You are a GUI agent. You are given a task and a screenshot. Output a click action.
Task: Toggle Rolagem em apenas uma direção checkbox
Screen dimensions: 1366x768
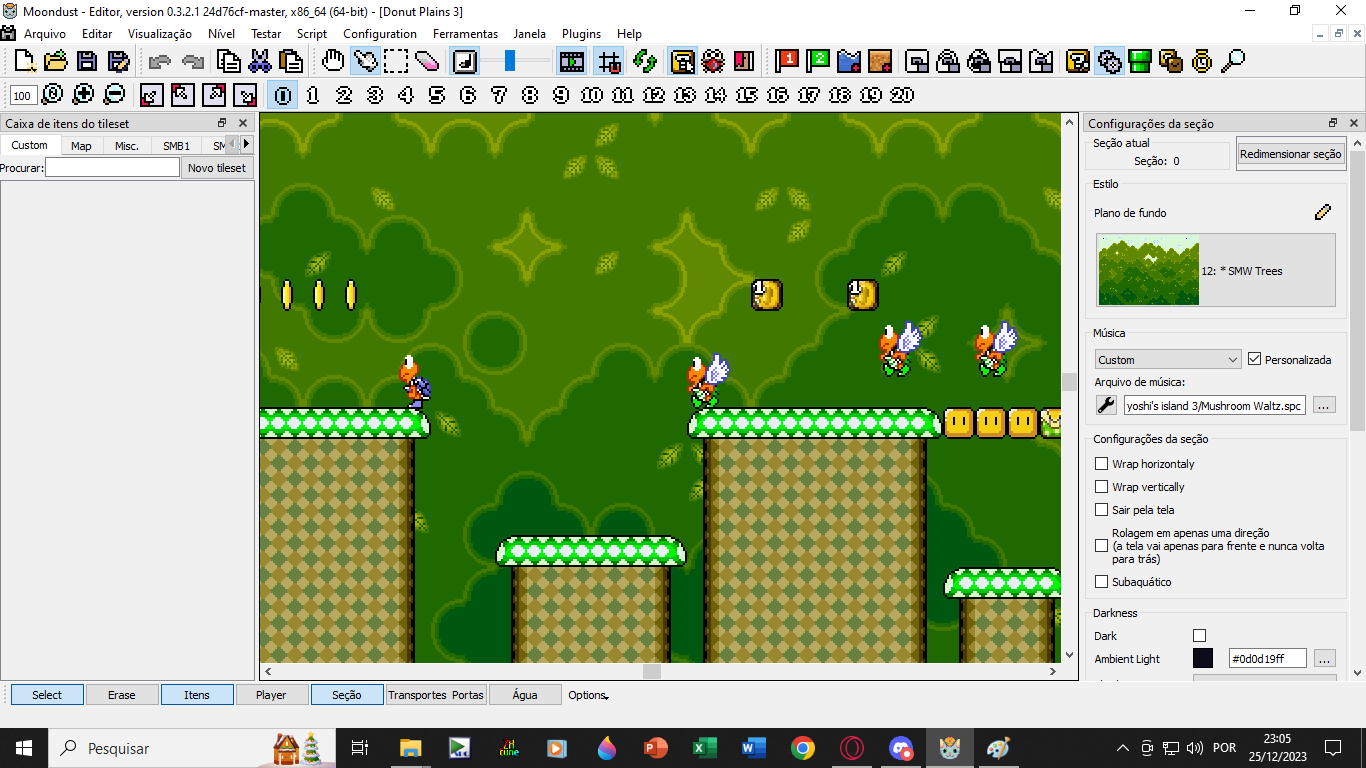pyautogui.click(x=1102, y=546)
